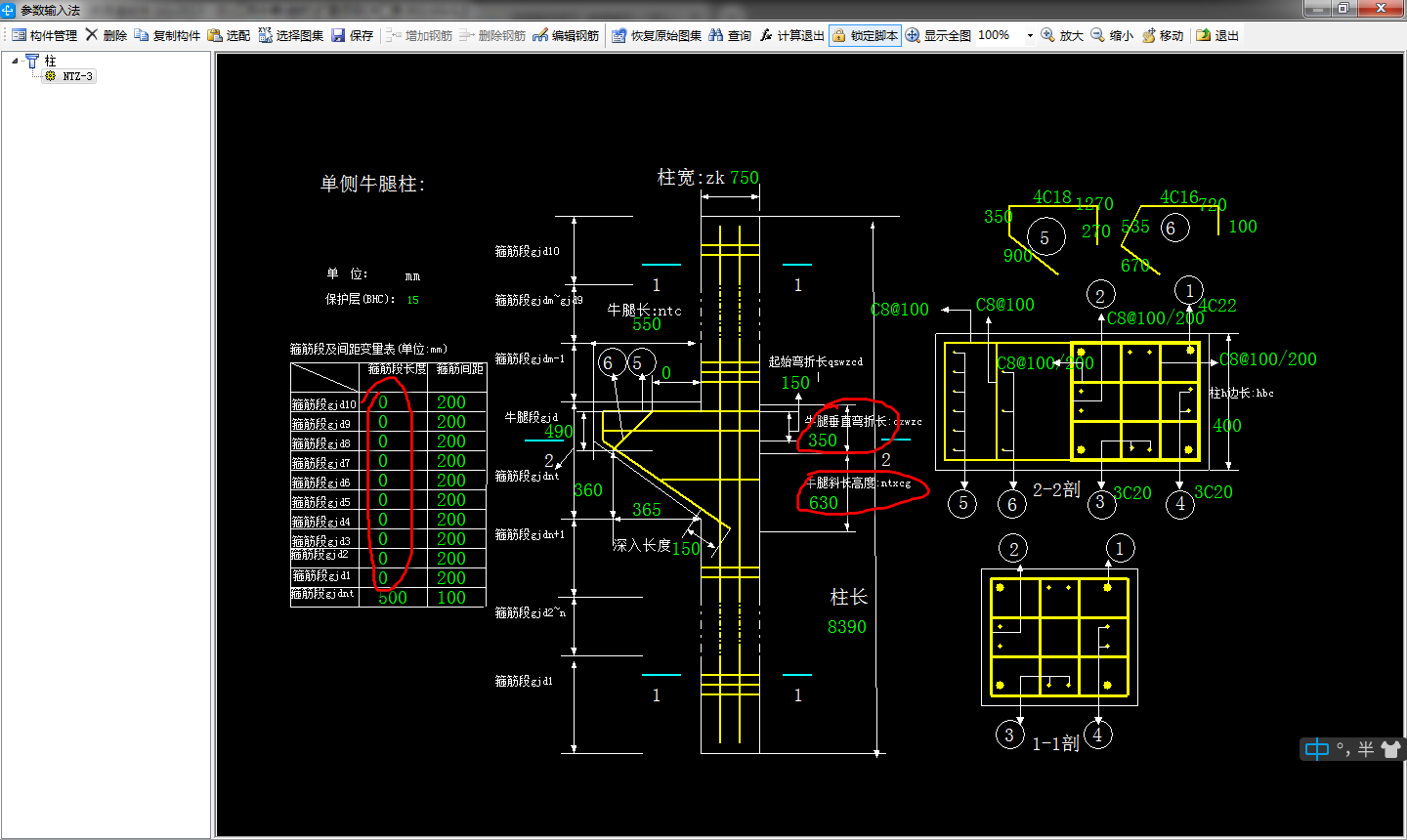Click 恢复原始图集 restore original atlas
This screenshot has width=1407, height=840.
657,35
